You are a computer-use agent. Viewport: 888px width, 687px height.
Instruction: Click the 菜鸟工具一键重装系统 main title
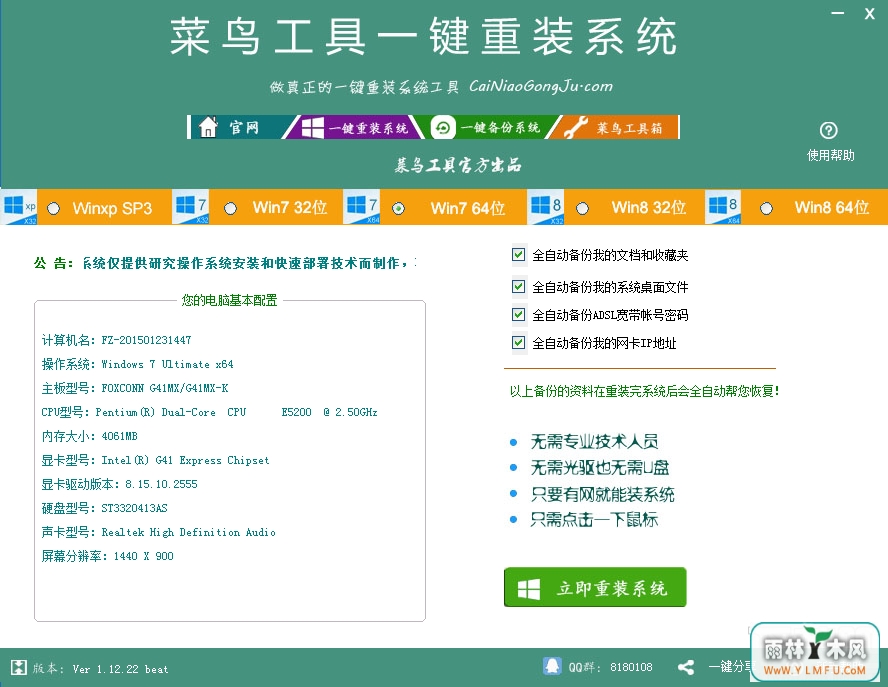(x=423, y=36)
